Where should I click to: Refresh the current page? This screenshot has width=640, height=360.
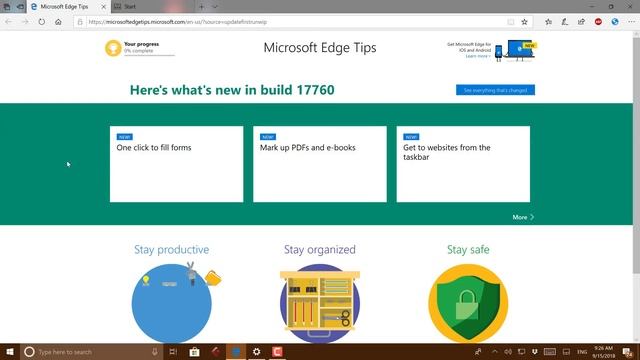tap(42, 22)
